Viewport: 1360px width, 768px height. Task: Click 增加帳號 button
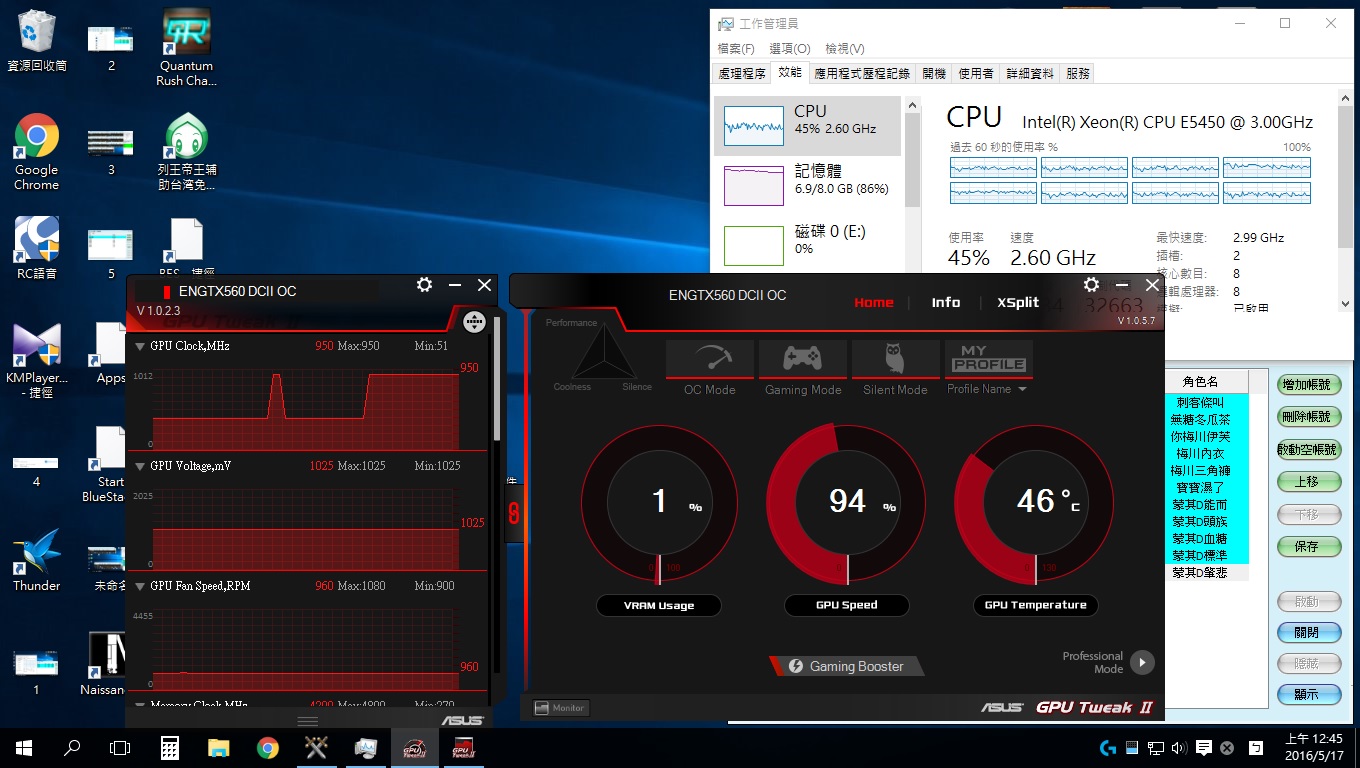1308,385
